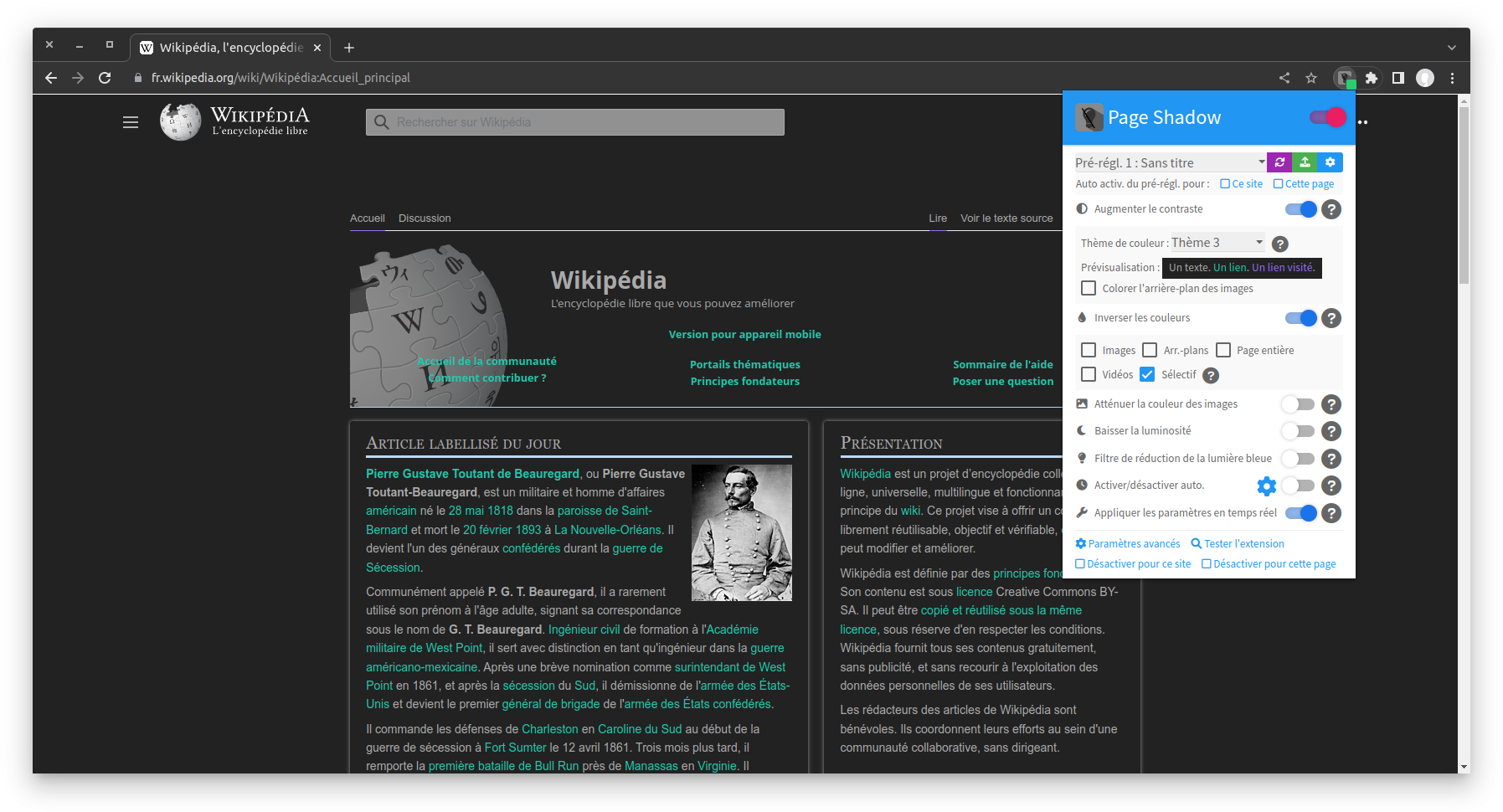Open preset settings with blue gear button

tap(1331, 162)
